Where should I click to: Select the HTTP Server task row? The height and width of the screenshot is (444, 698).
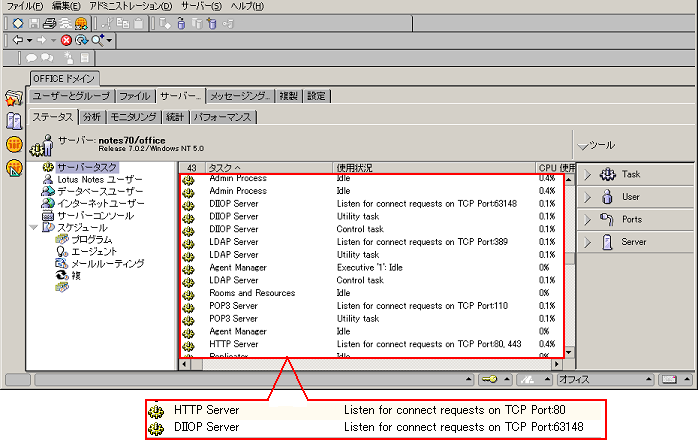[372, 344]
